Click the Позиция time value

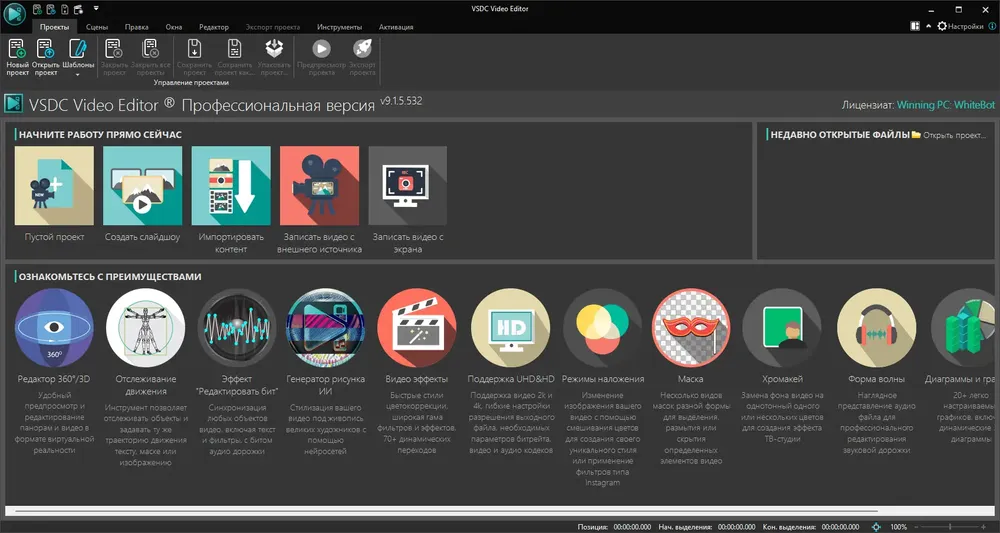pyautogui.click(x=633, y=527)
